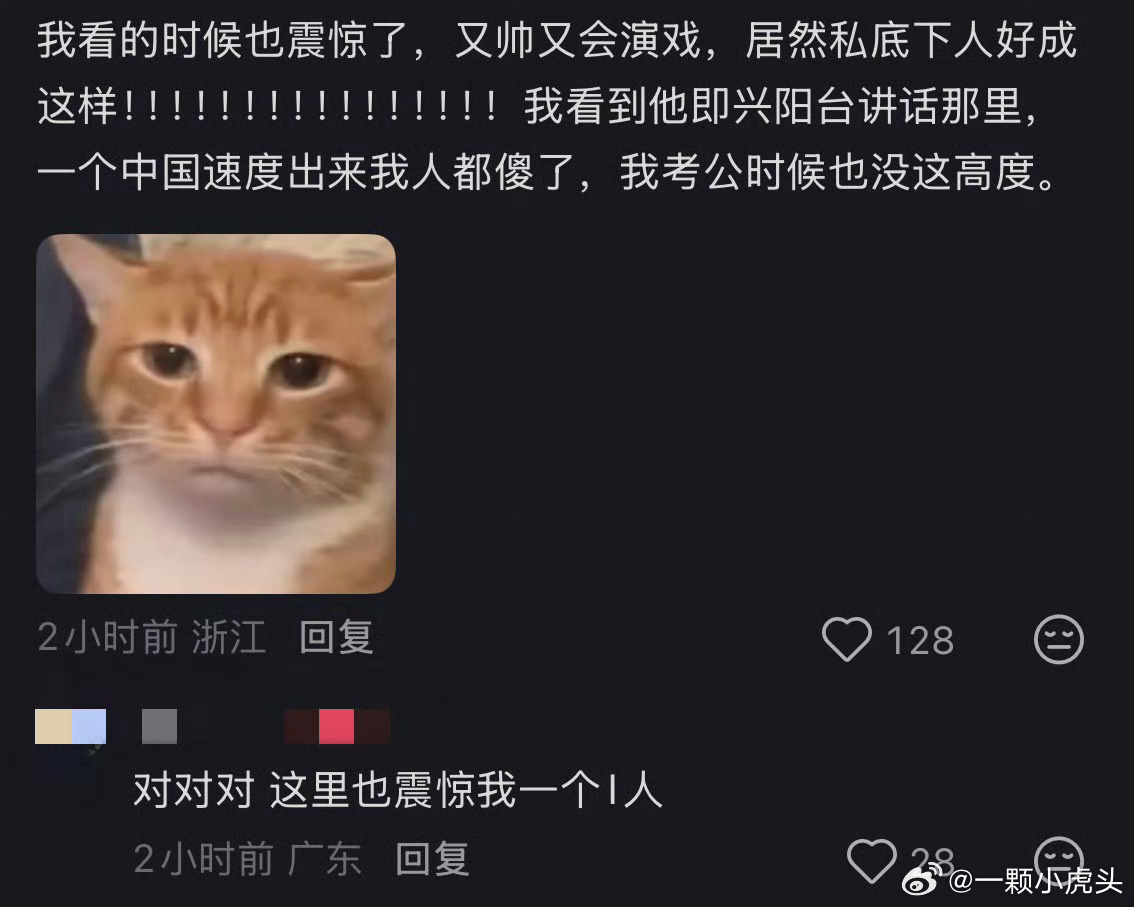Click the 2小时前 浙江 timestamp
The height and width of the screenshot is (907, 1134).
152,637
